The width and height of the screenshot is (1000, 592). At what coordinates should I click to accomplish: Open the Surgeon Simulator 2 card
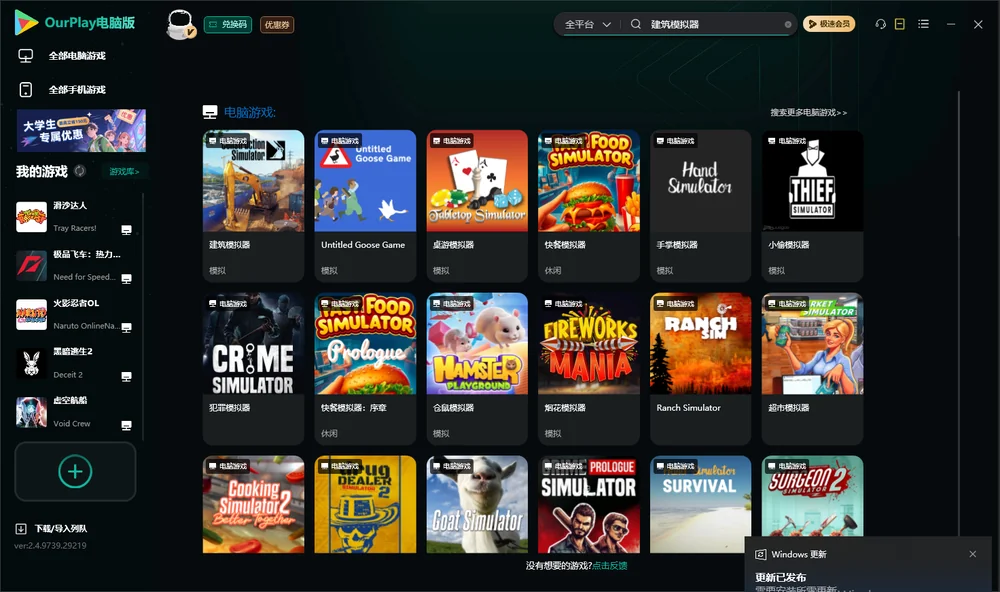coord(812,496)
